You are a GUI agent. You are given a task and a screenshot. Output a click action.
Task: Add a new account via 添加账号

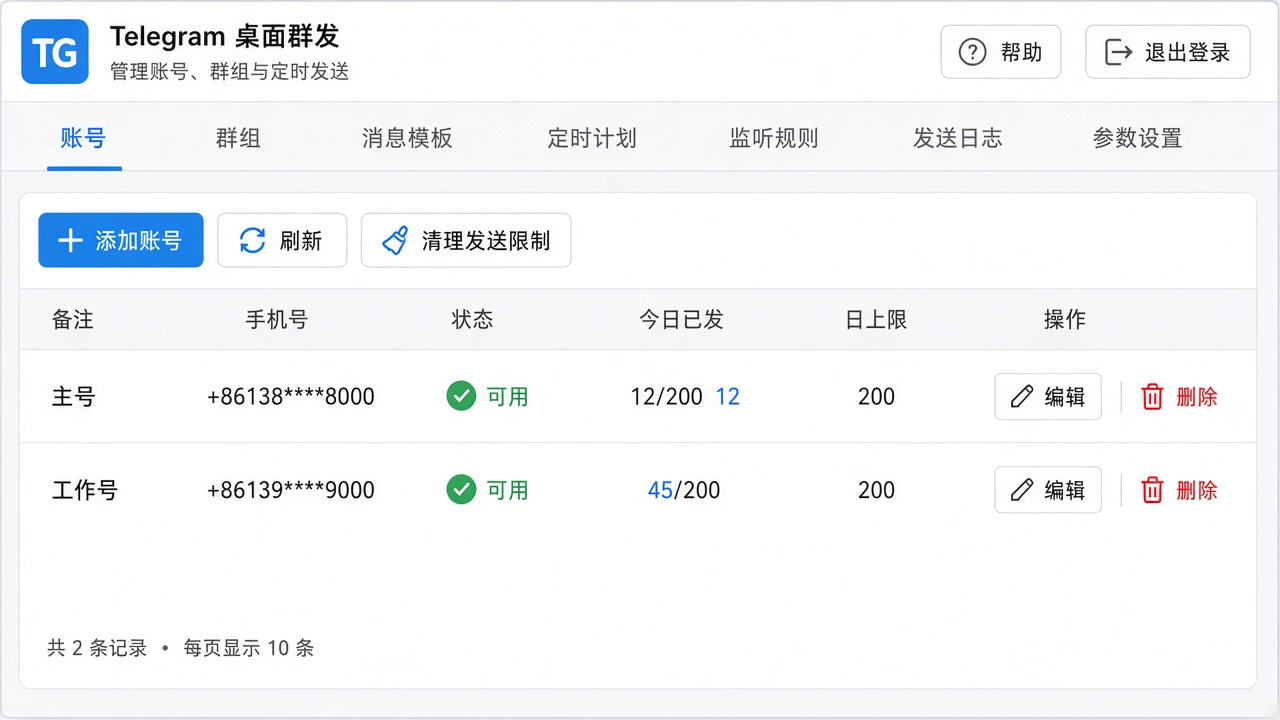coord(121,240)
